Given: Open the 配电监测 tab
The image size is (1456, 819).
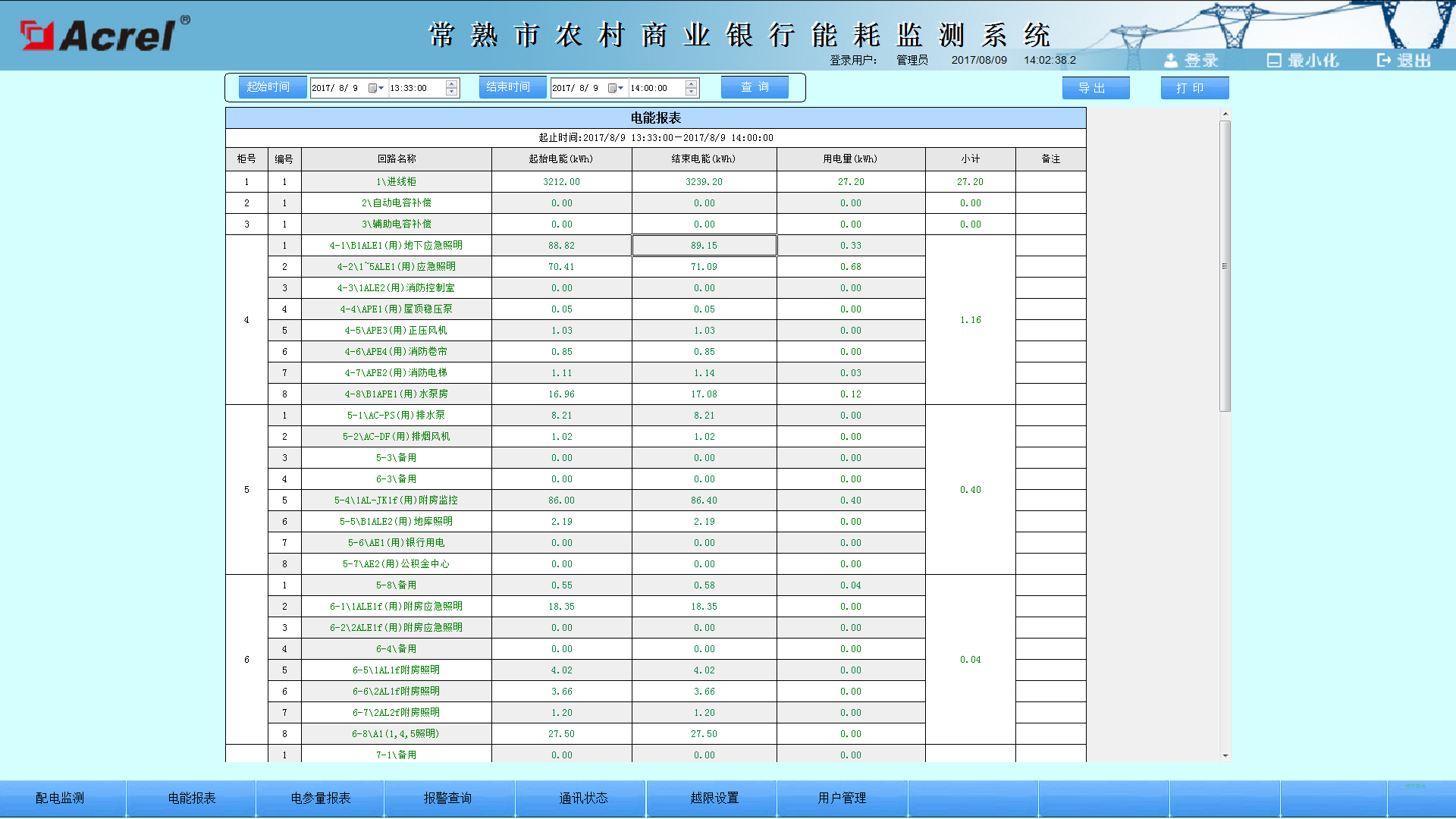Looking at the screenshot, I should [x=61, y=798].
